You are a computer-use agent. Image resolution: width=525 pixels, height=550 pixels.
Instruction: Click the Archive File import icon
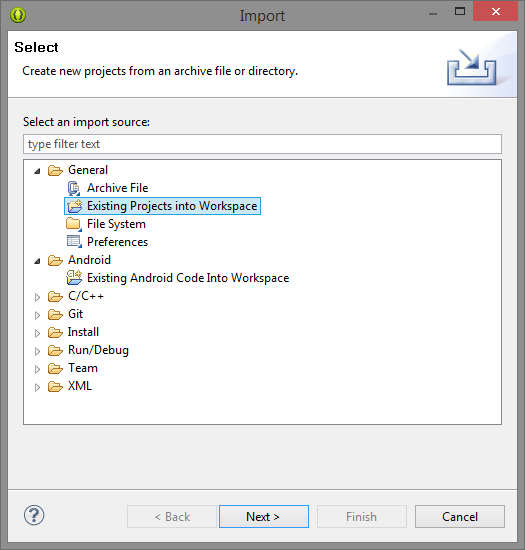pos(74,188)
